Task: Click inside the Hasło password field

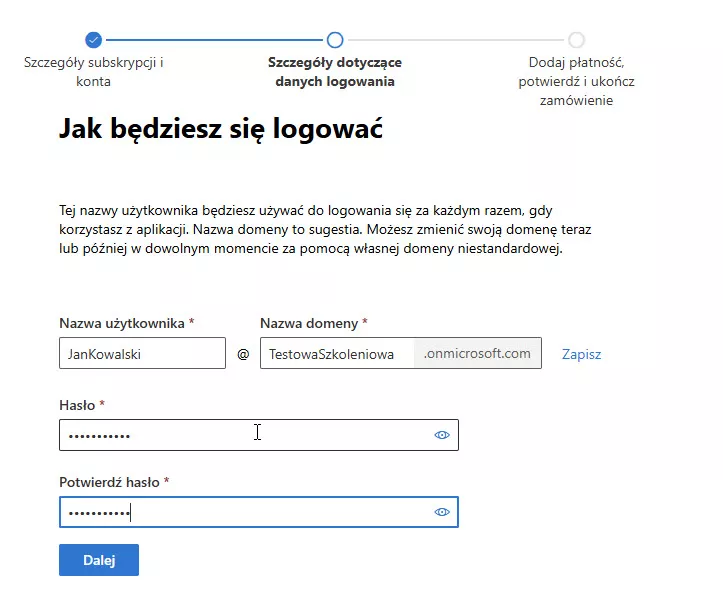Action: [x=240, y=435]
